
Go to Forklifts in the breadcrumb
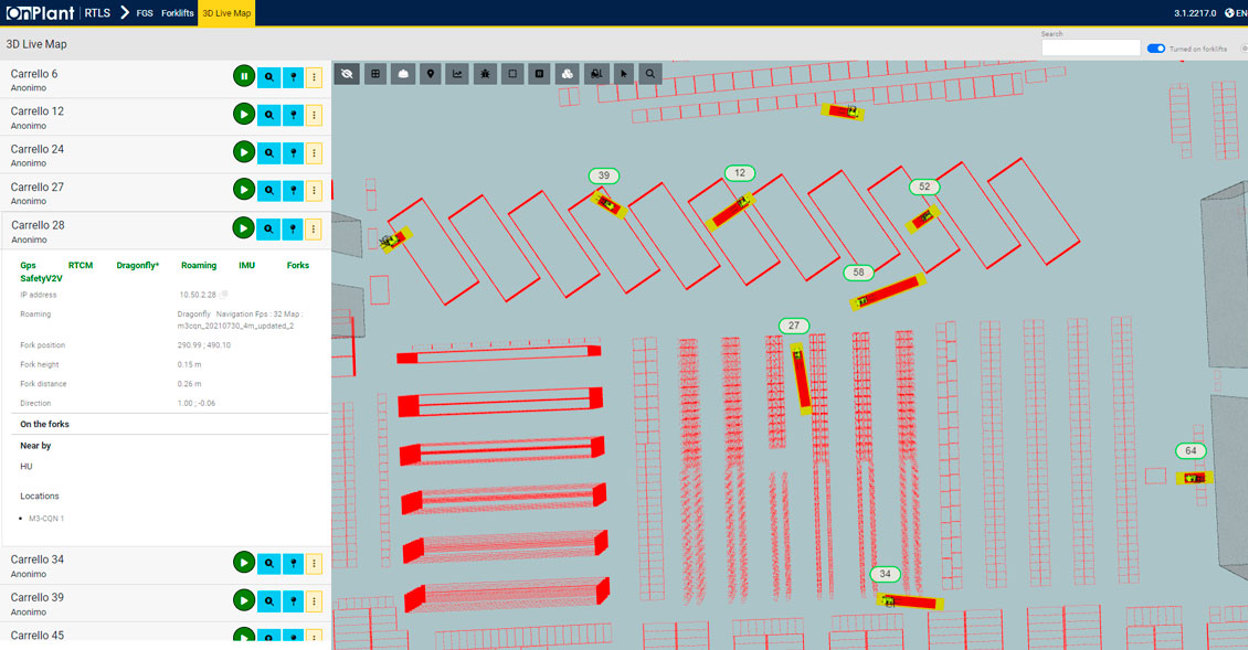pyautogui.click(x=177, y=13)
